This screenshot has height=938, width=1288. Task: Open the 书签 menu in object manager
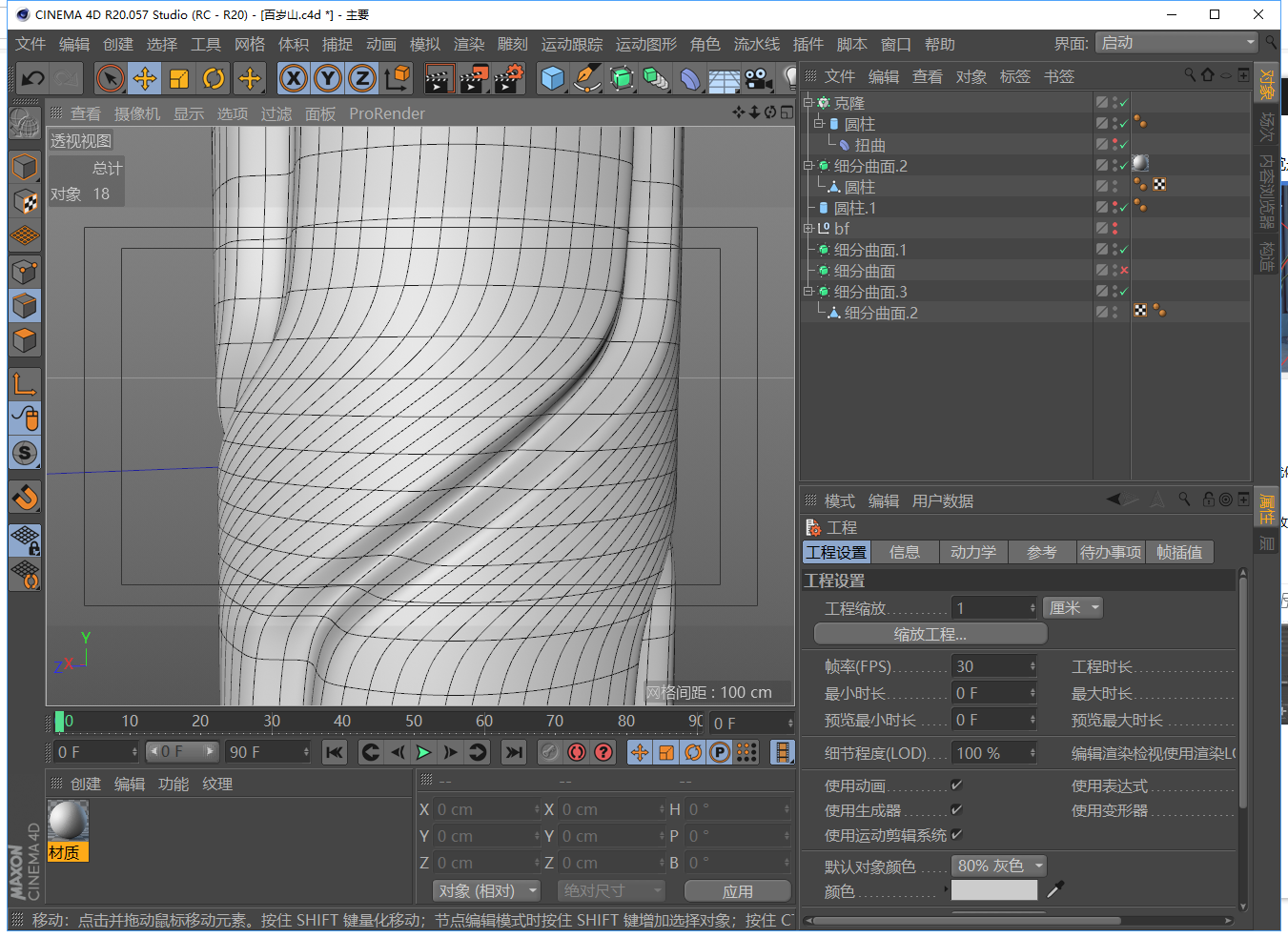tap(1059, 76)
